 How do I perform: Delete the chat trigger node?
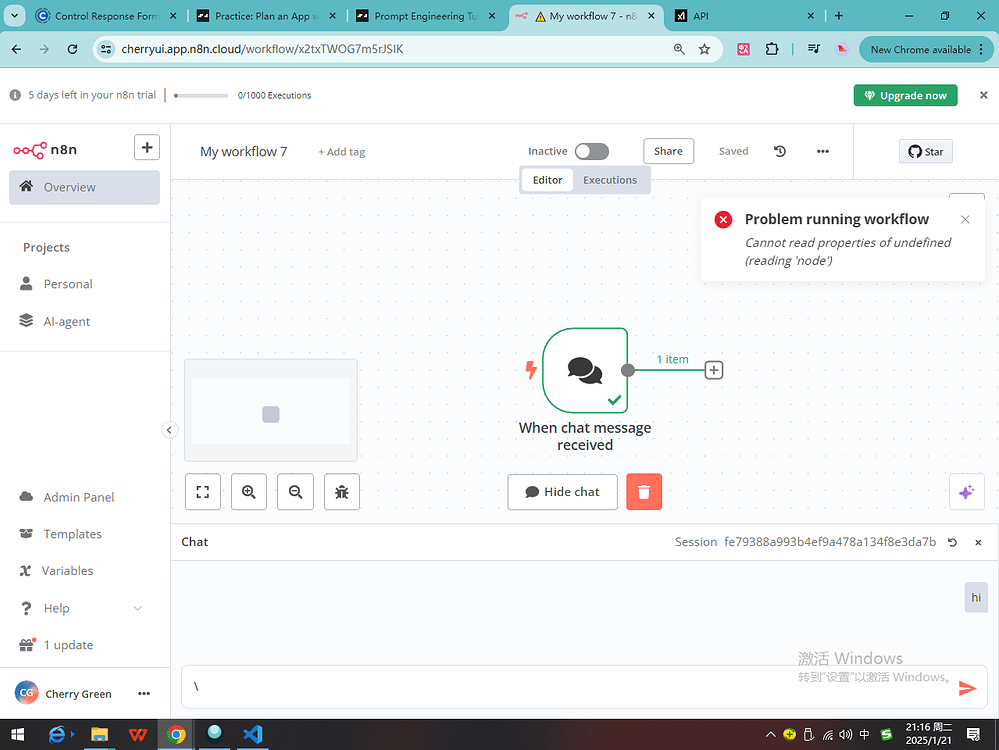tap(643, 491)
